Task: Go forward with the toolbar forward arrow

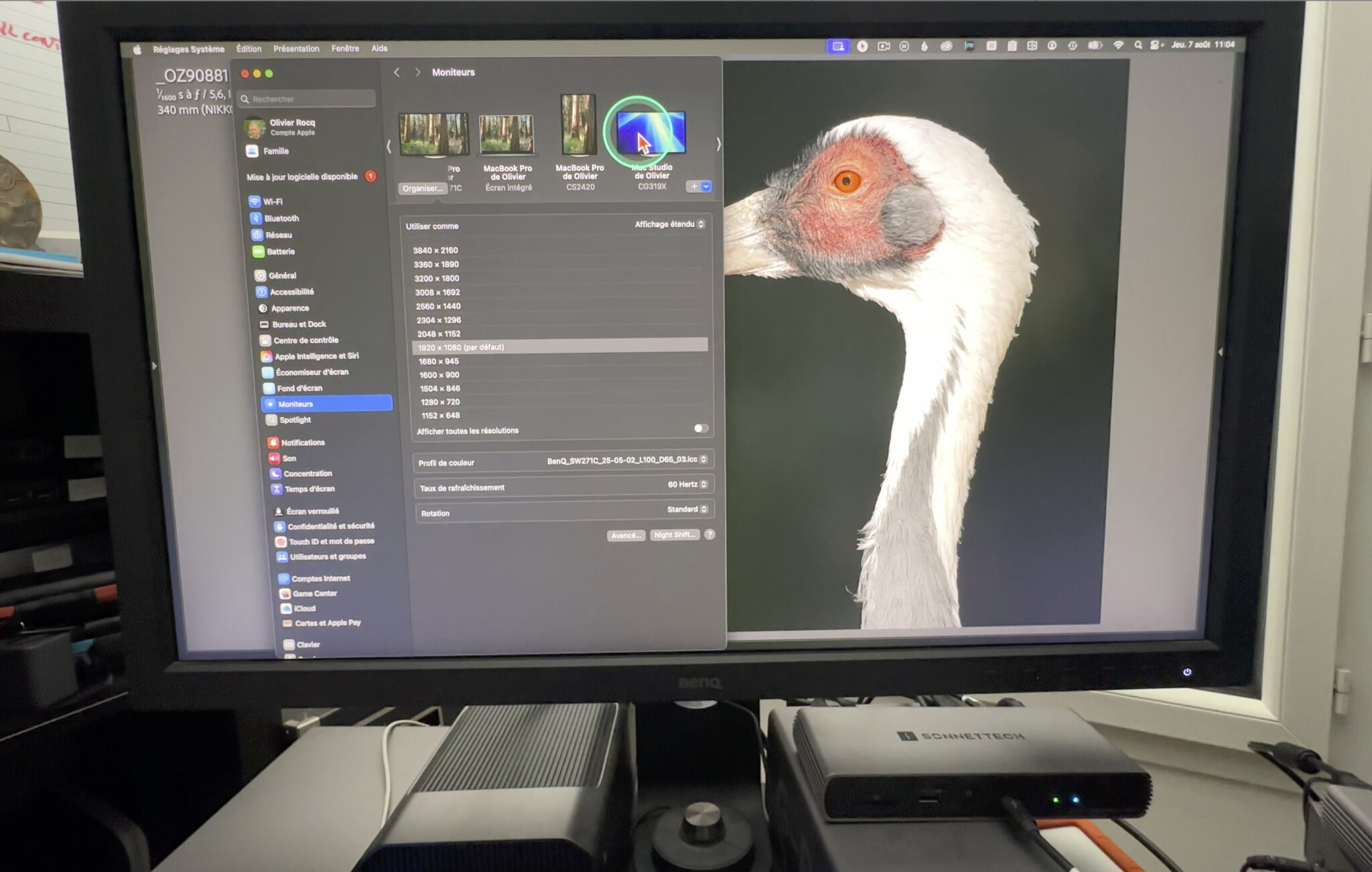Action: tap(418, 72)
